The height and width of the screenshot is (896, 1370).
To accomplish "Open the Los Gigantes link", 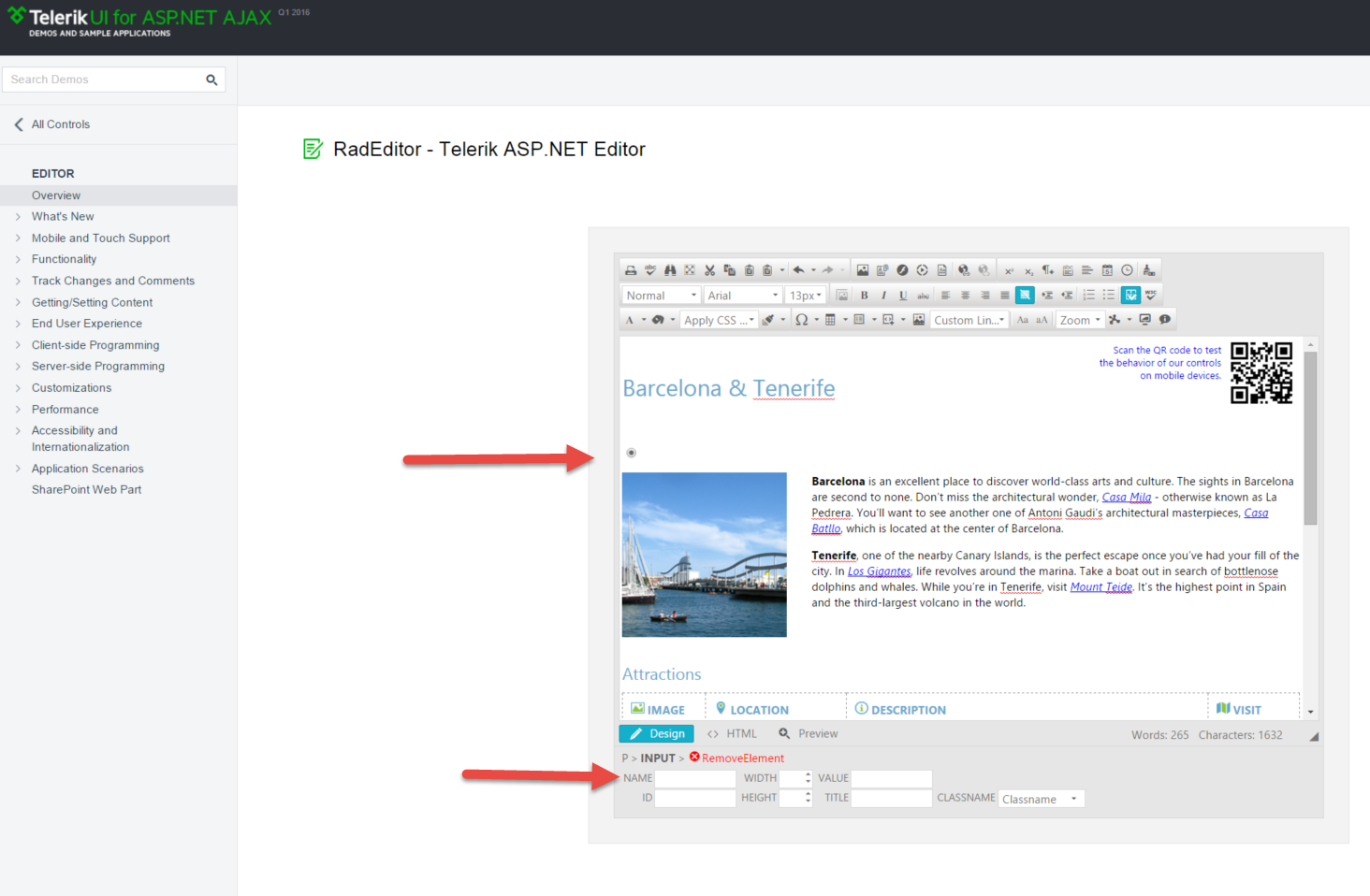I will tap(880, 571).
